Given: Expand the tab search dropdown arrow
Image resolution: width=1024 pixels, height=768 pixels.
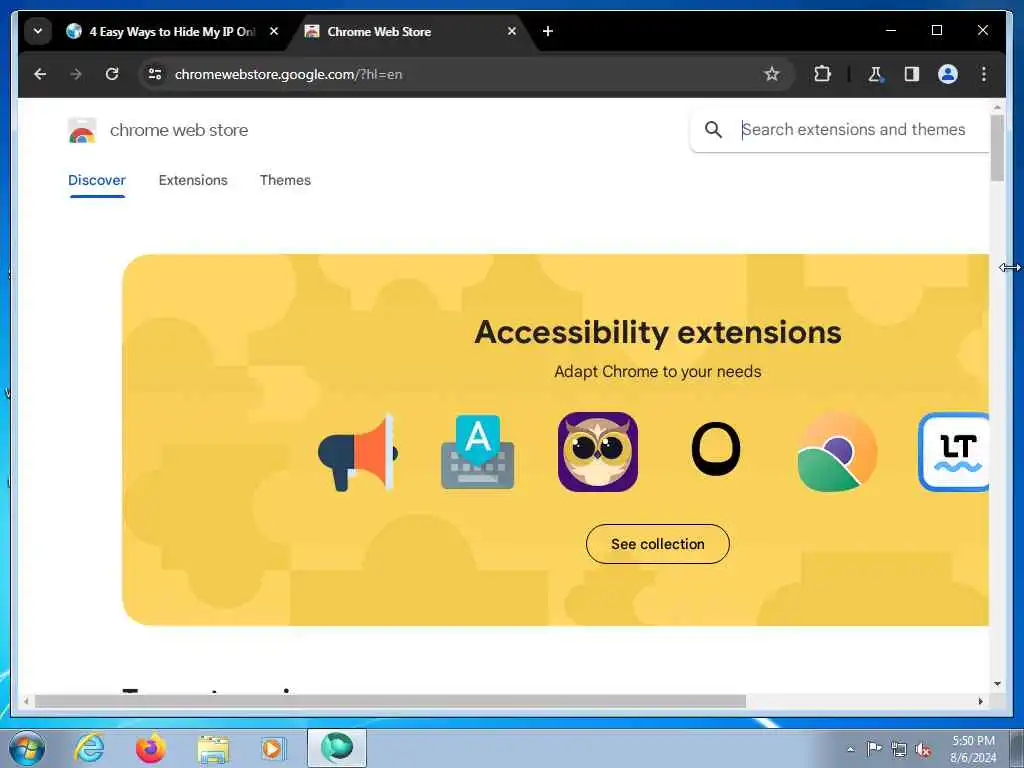Looking at the screenshot, I should click(38, 31).
